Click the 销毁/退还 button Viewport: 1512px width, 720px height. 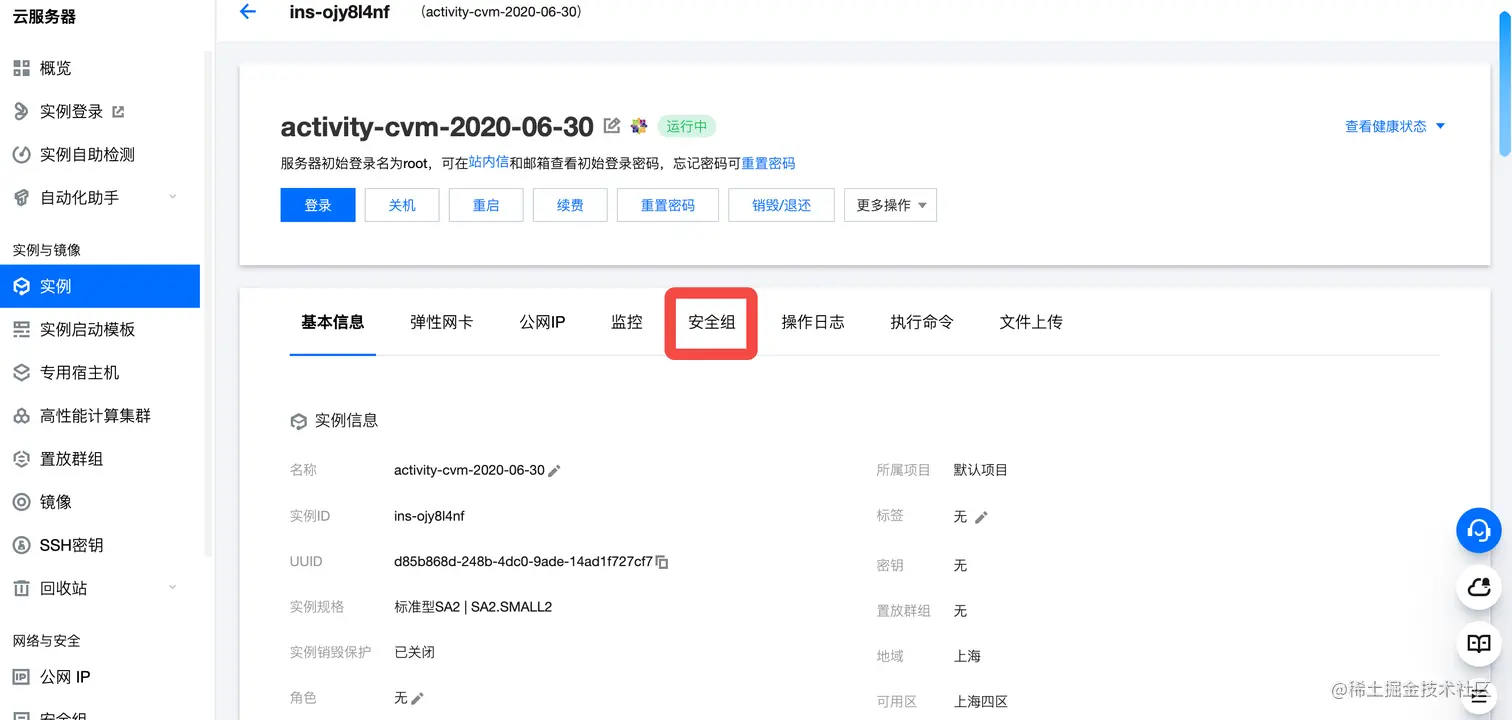782,205
